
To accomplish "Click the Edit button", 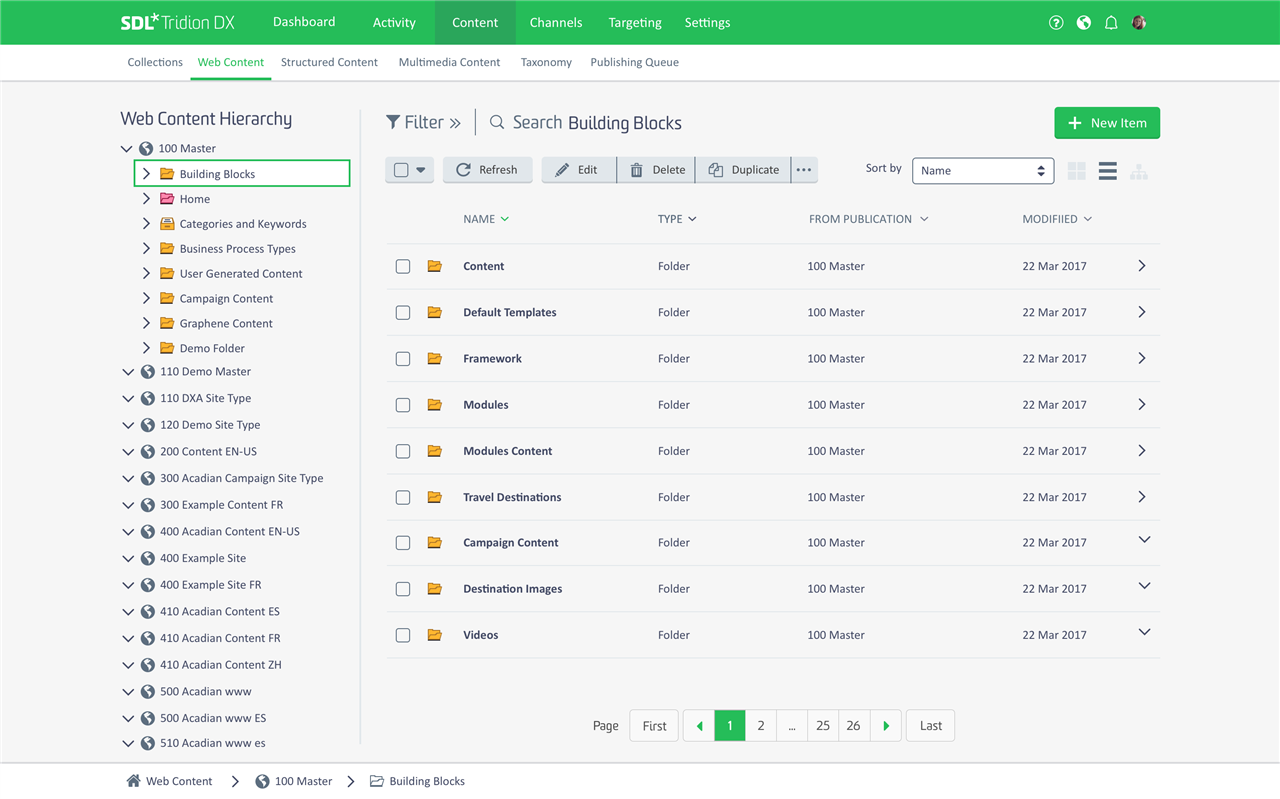I will click(x=578, y=170).
